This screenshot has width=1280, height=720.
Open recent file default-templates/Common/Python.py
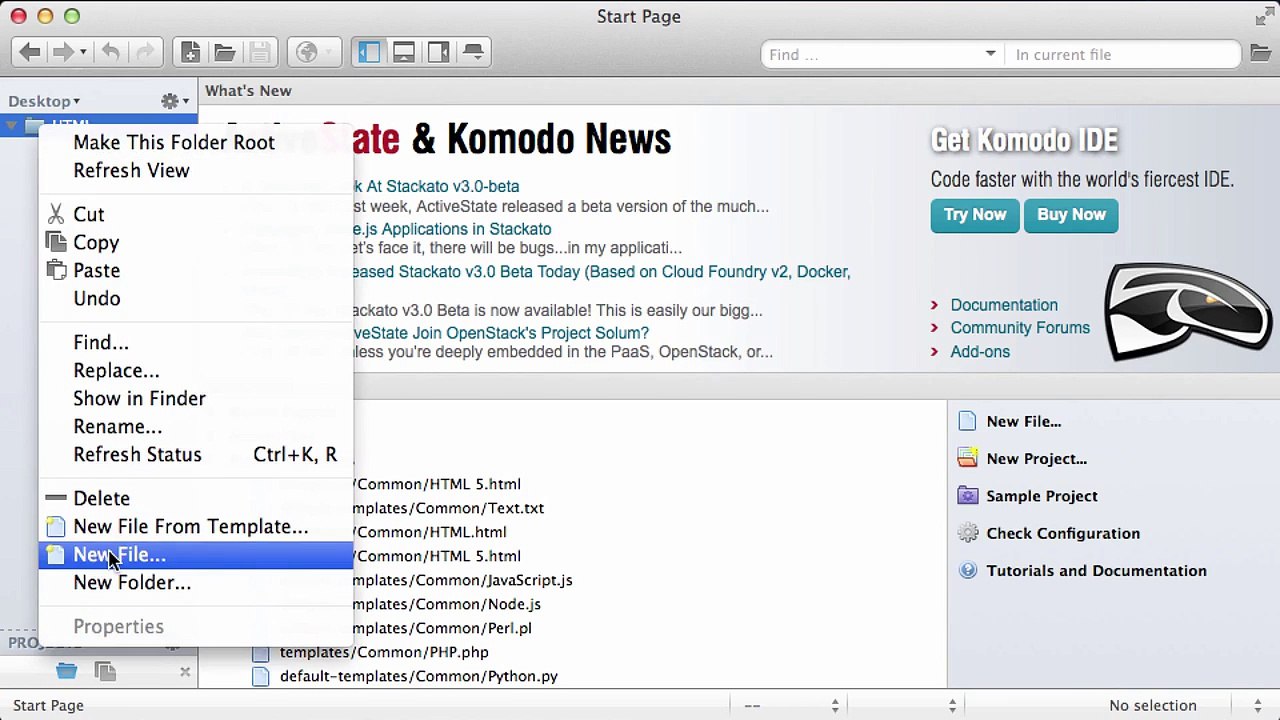point(419,676)
